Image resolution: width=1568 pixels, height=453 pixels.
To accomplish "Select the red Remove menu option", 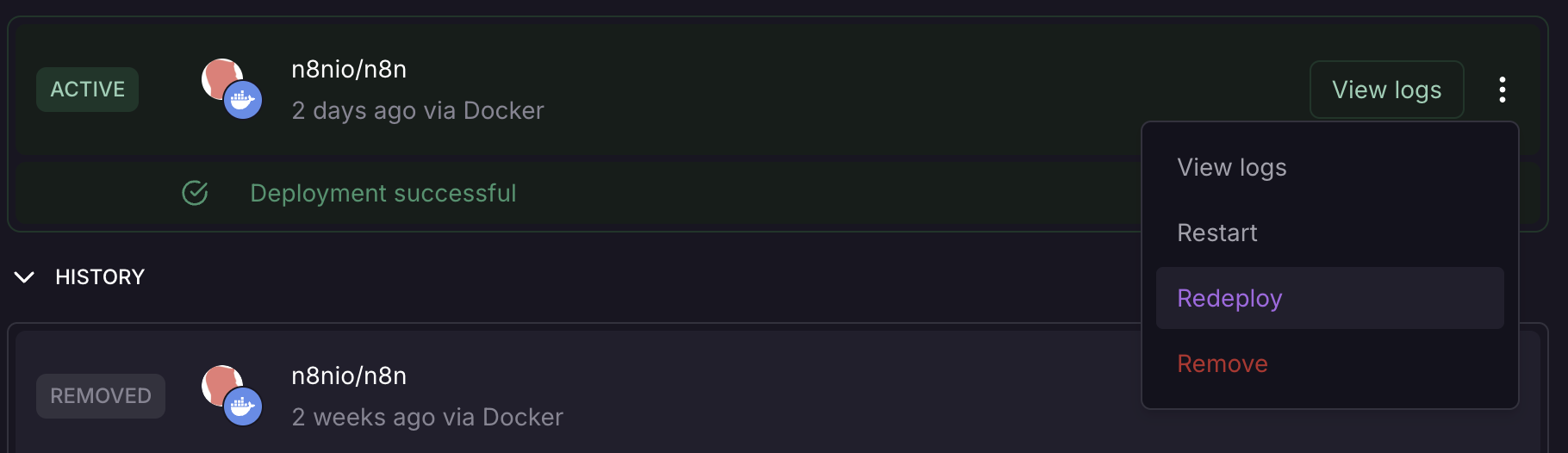I will click(1222, 363).
